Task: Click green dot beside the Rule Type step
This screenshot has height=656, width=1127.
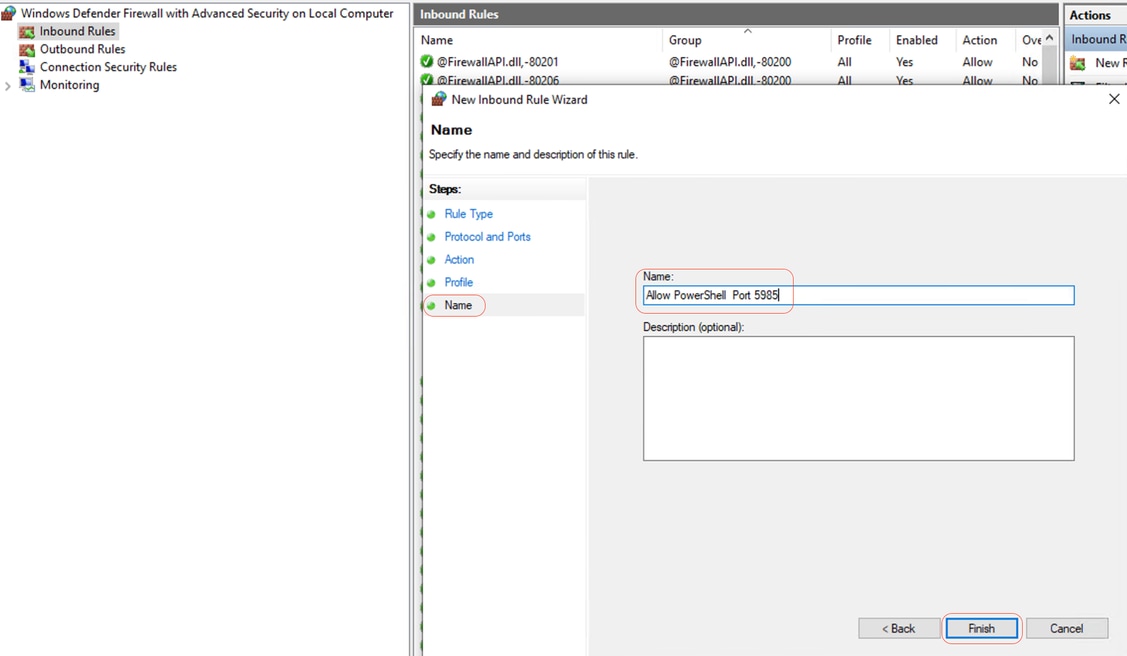Action: [x=431, y=214]
